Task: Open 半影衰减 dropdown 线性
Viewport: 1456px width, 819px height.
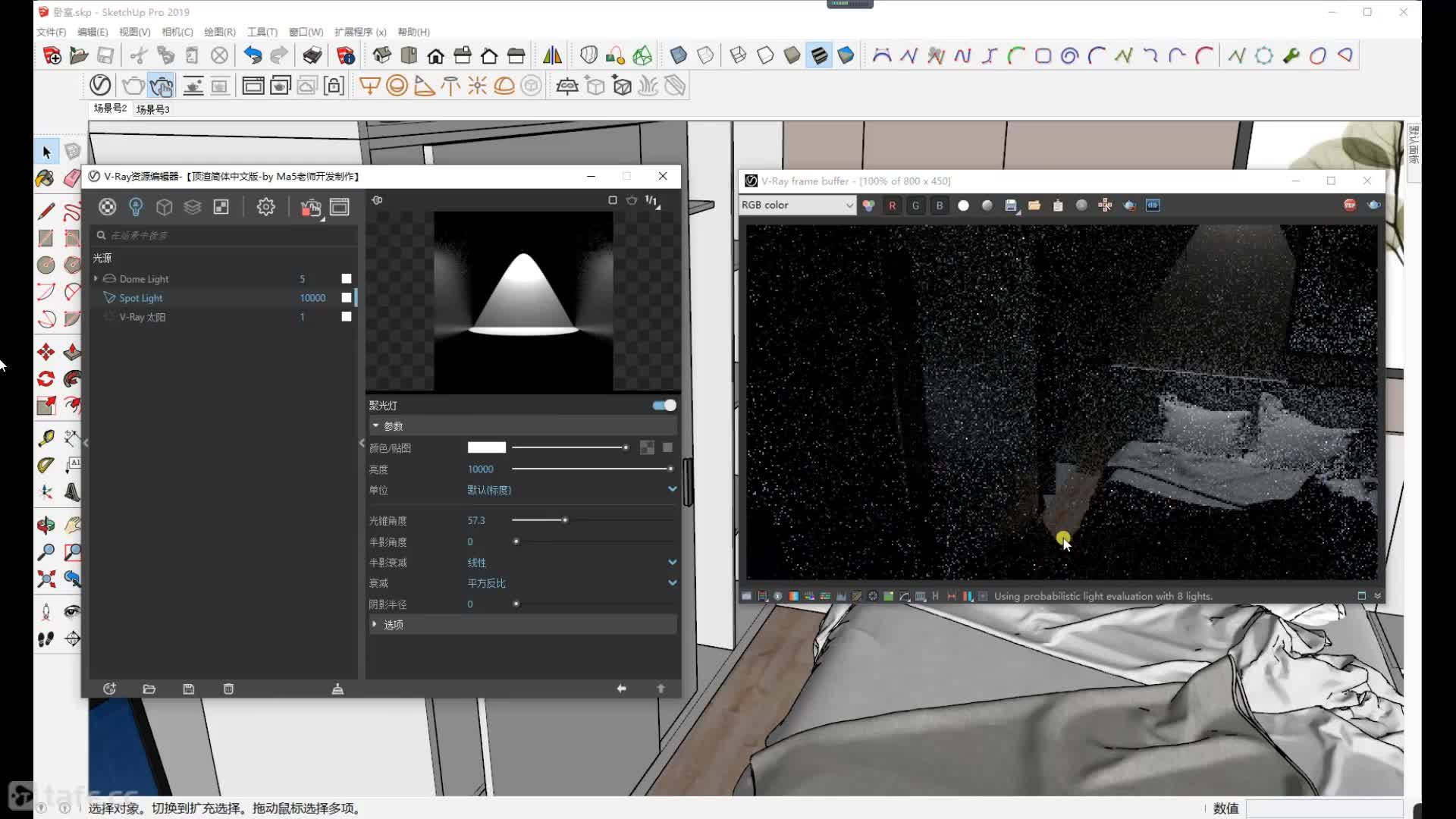Action: 572,563
